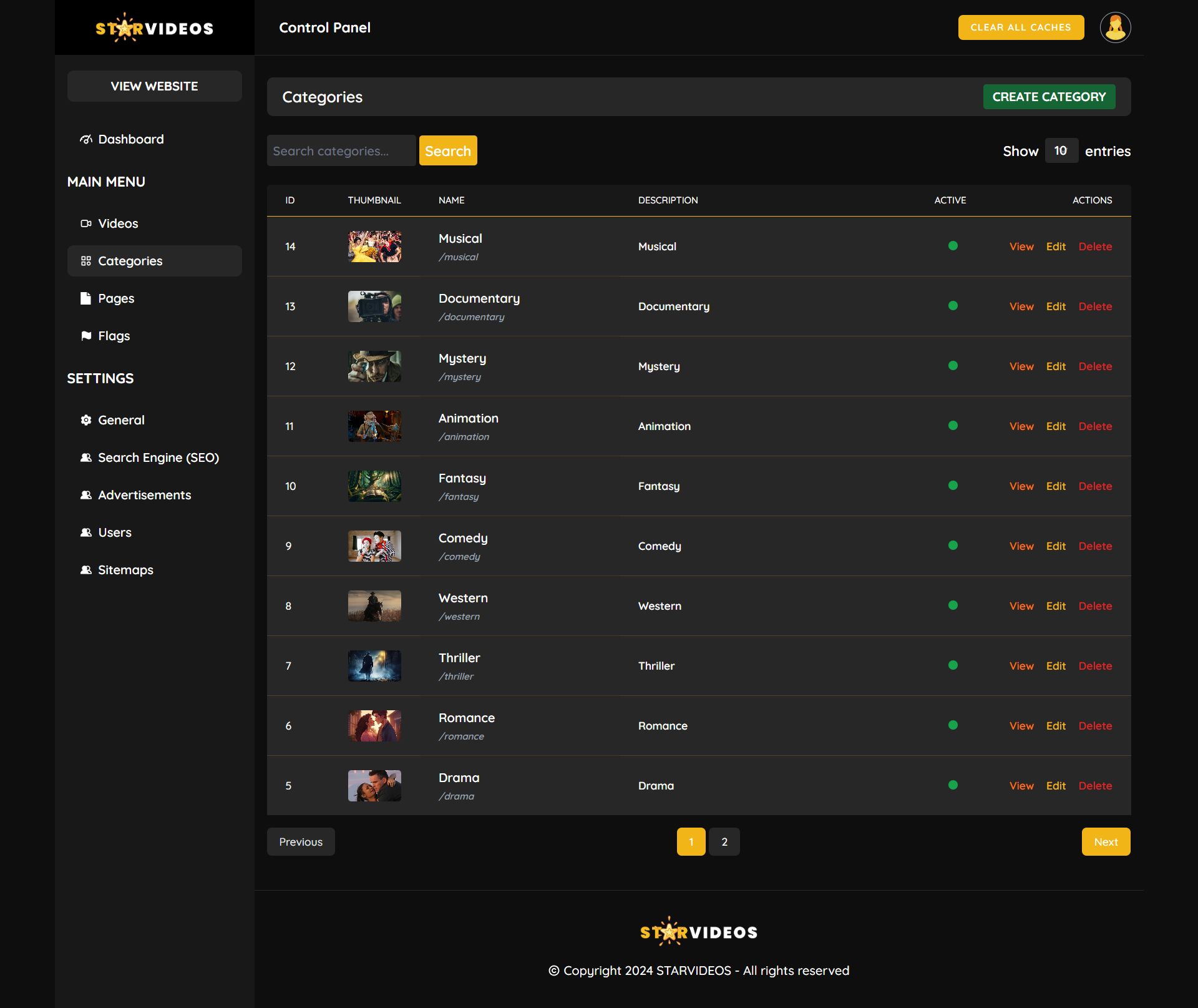Click the user avatar icon
Viewport: 1198px width, 1008px height.
[x=1115, y=27]
